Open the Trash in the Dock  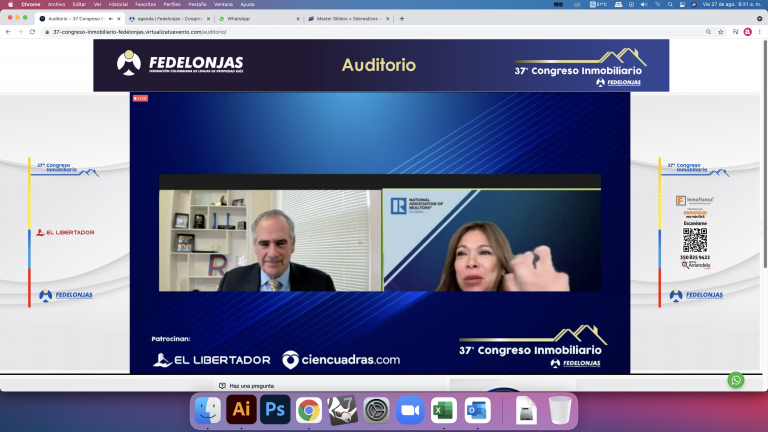pyautogui.click(x=560, y=410)
